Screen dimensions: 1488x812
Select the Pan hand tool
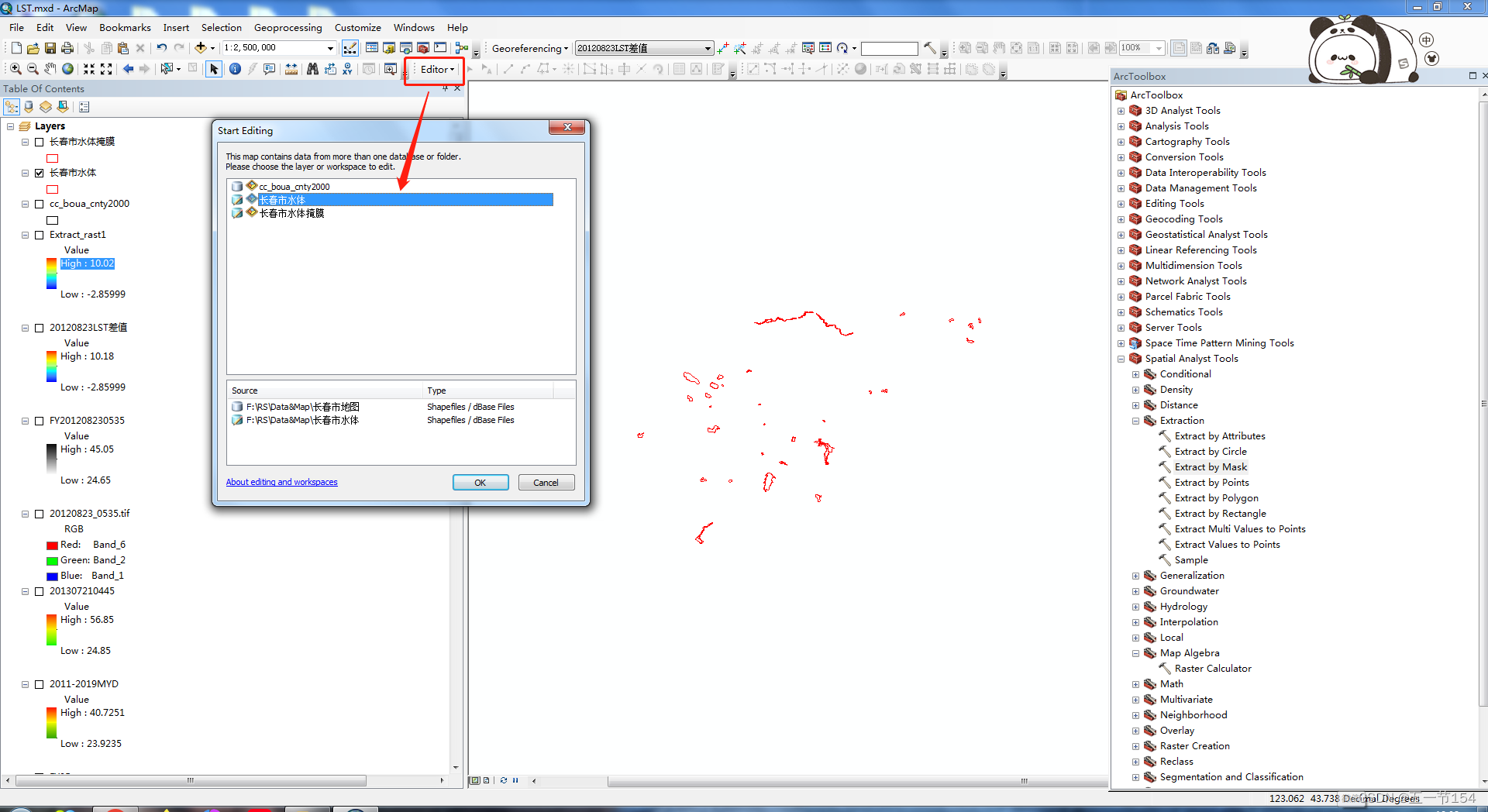(x=50, y=69)
